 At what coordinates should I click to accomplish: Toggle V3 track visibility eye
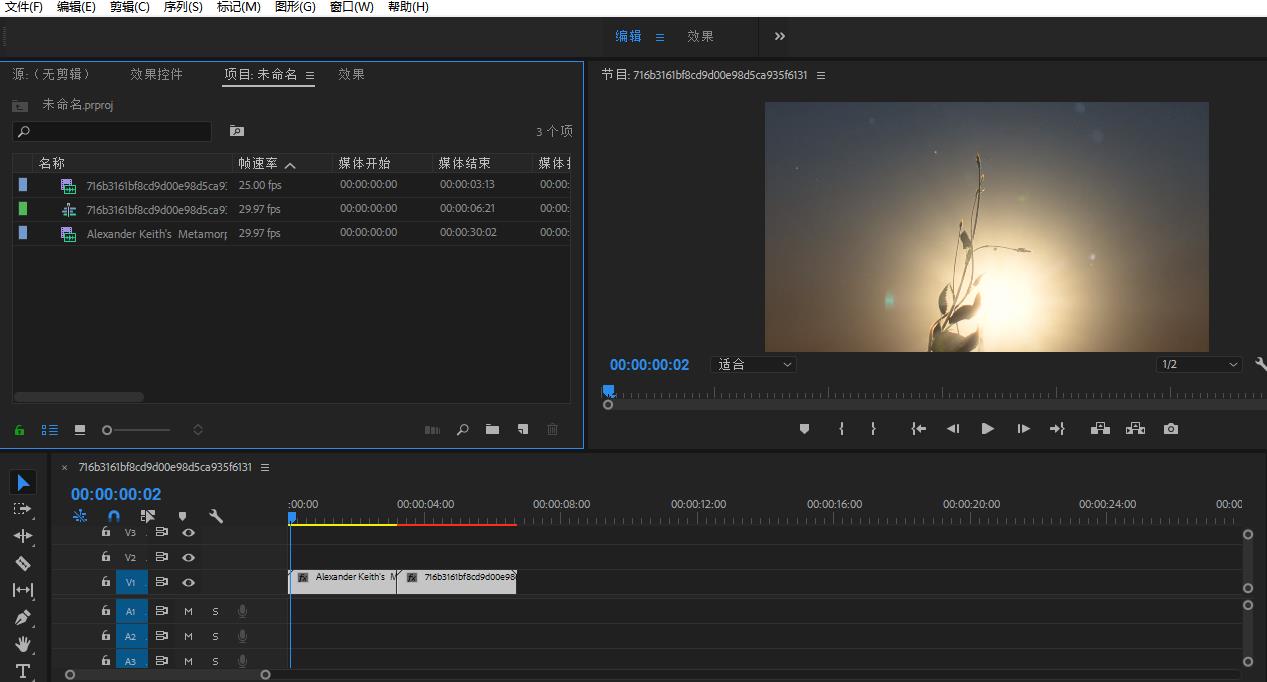(x=188, y=533)
